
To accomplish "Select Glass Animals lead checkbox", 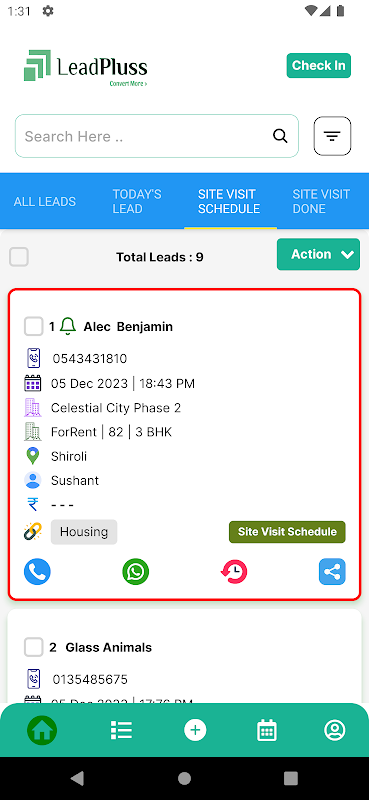I will pos(34,647).
